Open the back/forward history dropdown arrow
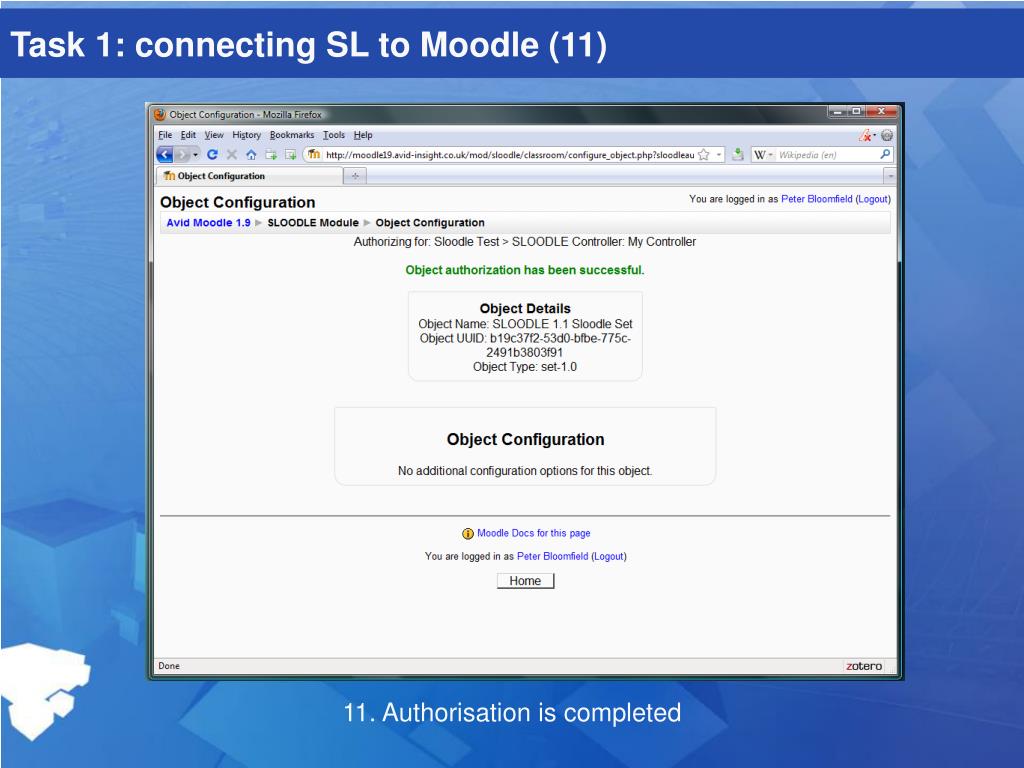The width and height of the screenshot is (1024, 768). coord(195,155)
